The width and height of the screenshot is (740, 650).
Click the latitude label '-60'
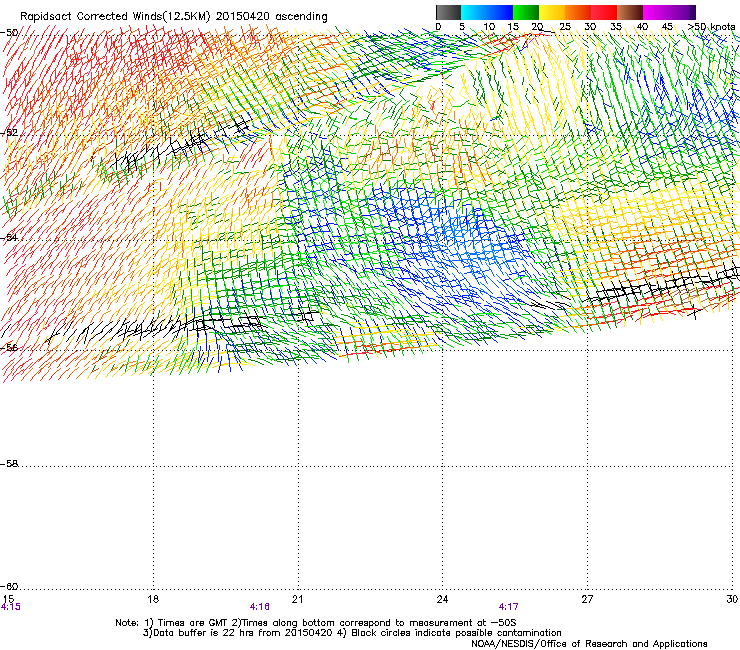pos(9,586)
